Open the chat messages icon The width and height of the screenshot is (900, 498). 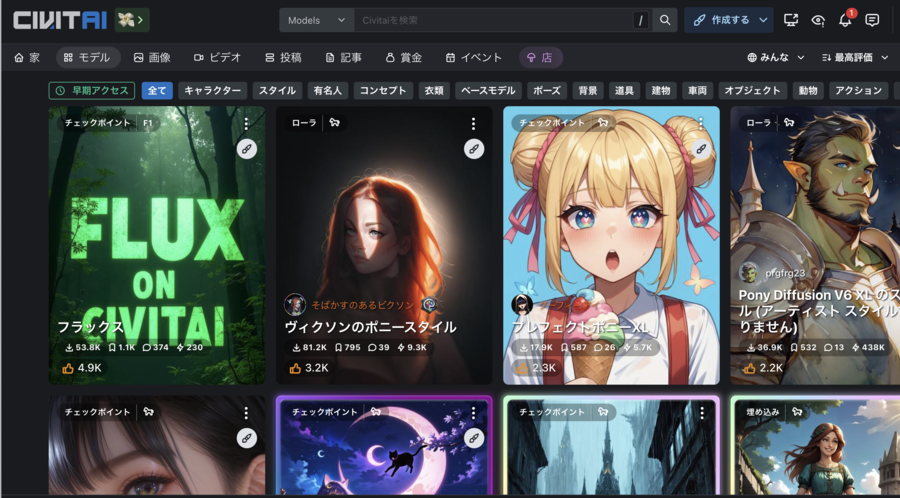[x=872, y=20]
